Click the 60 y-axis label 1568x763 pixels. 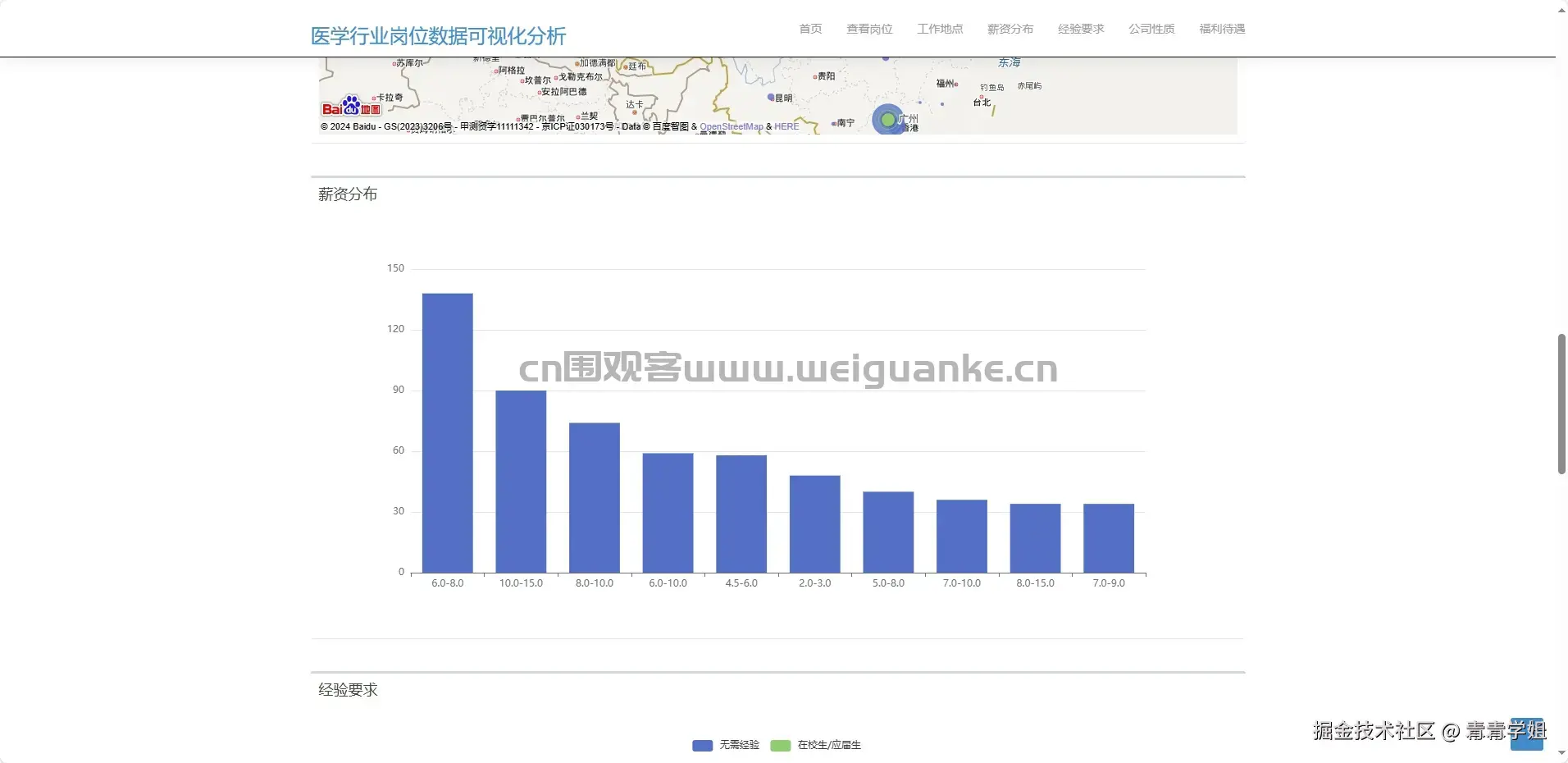[399, 450]
